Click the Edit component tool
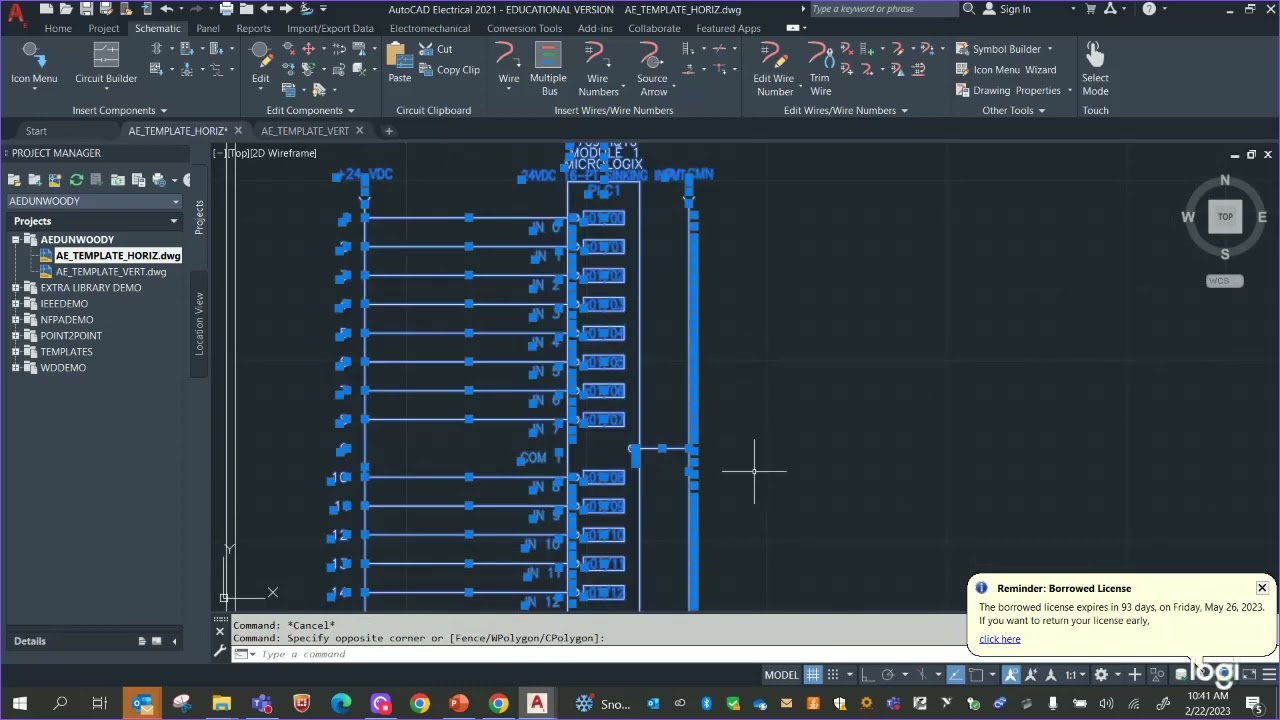Image resolution: width=1280 pixels, height=720 pixels. click(x=260, y=63)
